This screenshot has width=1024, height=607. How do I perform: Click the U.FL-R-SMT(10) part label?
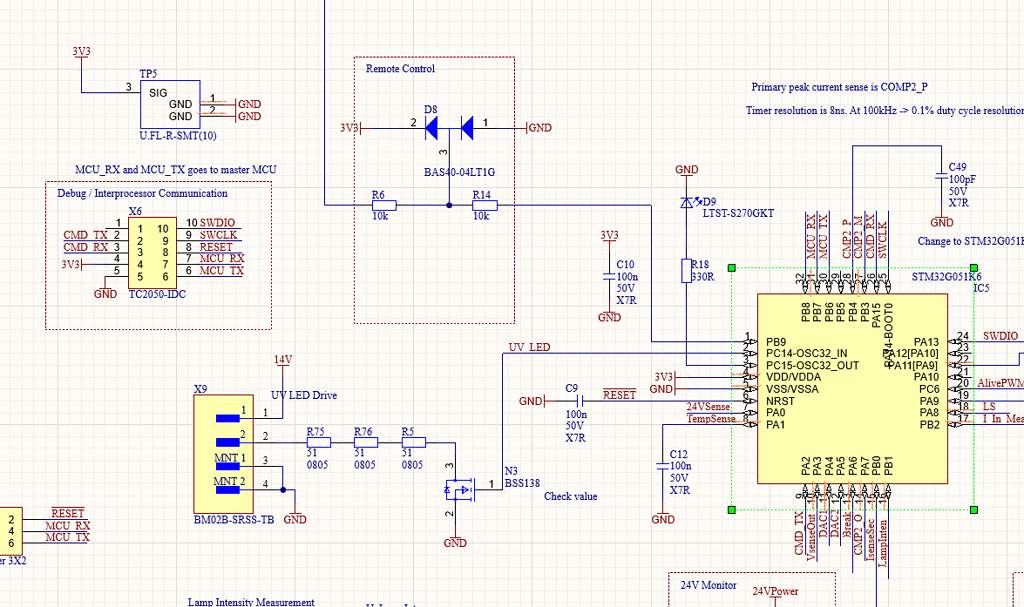coord(178,136)
